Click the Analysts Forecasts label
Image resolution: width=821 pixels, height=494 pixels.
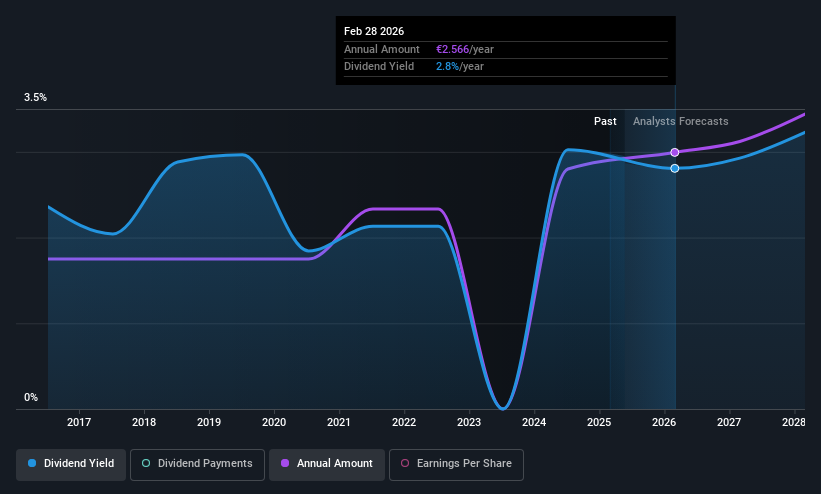click(x=681, y=122)
